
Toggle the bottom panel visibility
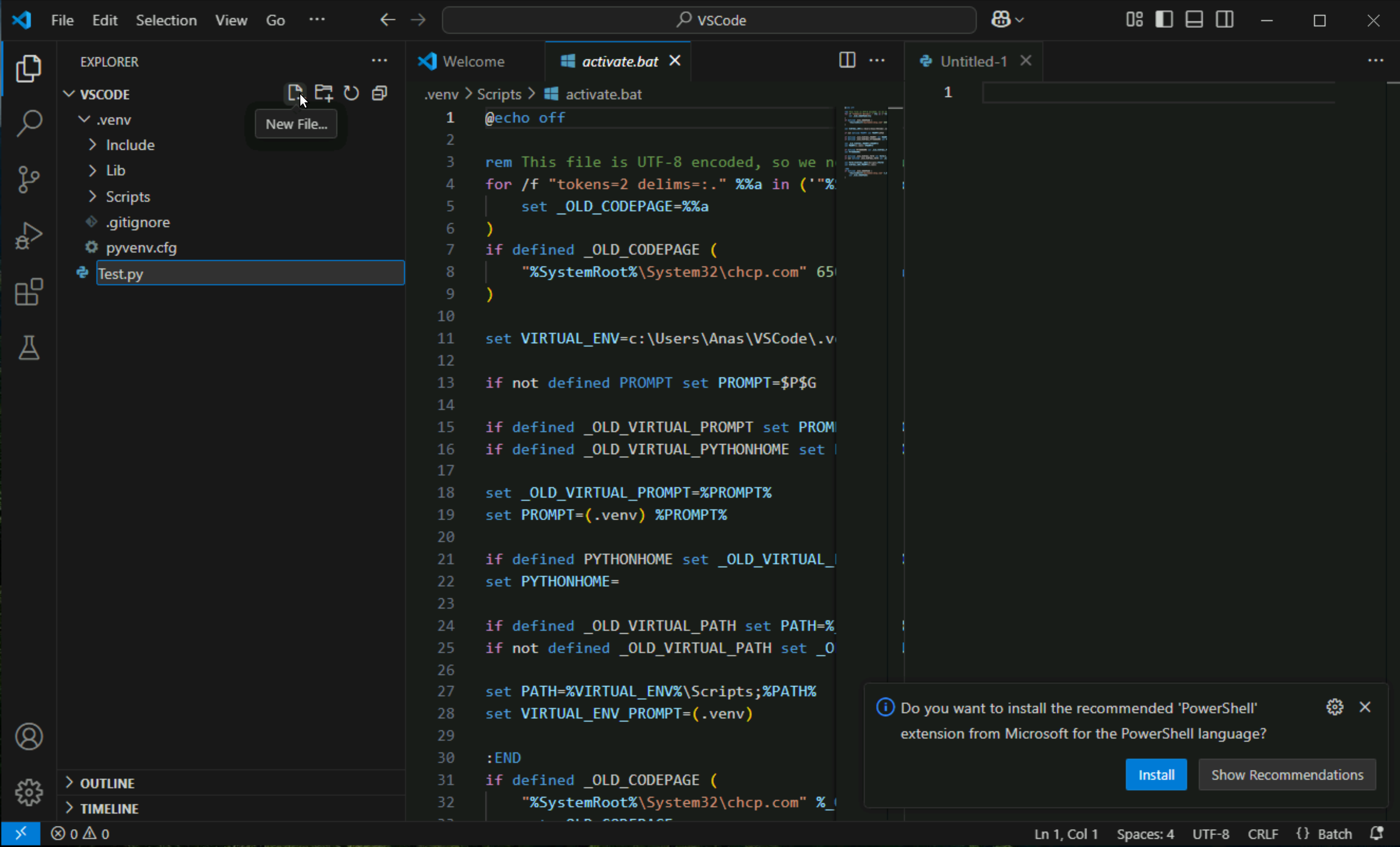1194,20
